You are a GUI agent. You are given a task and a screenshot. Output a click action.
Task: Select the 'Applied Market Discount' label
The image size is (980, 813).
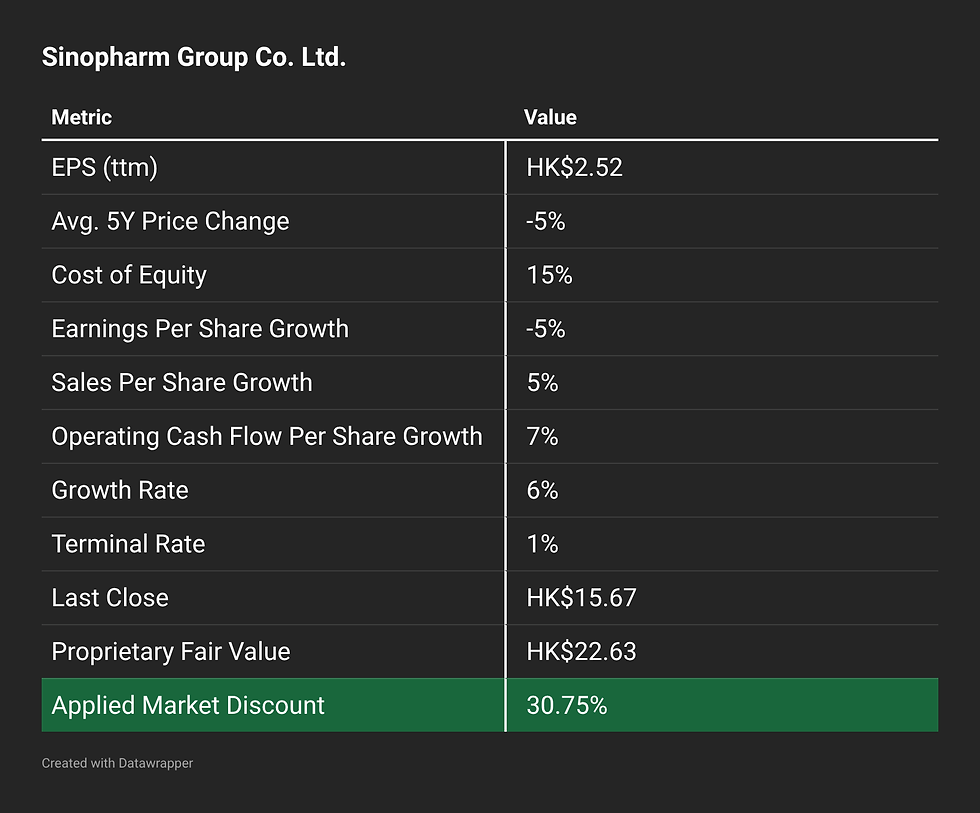[x=188, y=705]
